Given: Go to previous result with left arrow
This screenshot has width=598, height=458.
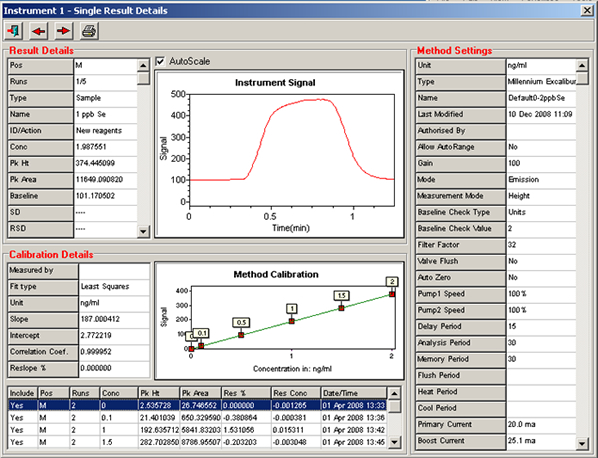Looking at the screenshot, I should (39, 31).
